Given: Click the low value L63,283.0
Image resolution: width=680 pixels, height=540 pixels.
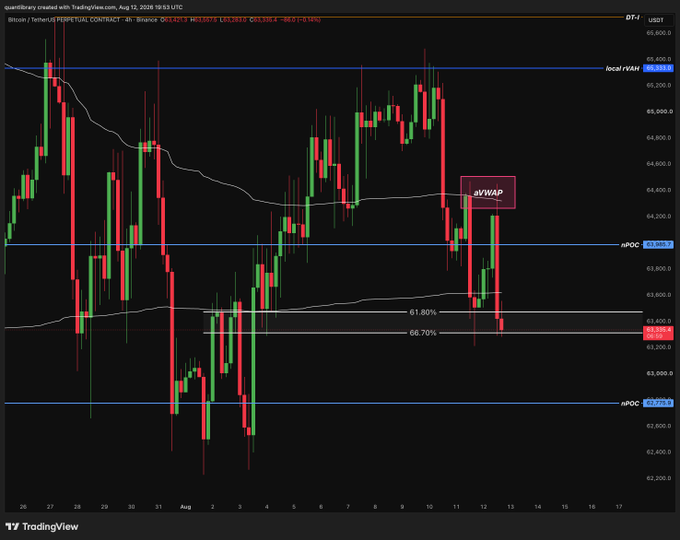Looking at the screenshot, I should click(233, 20).
